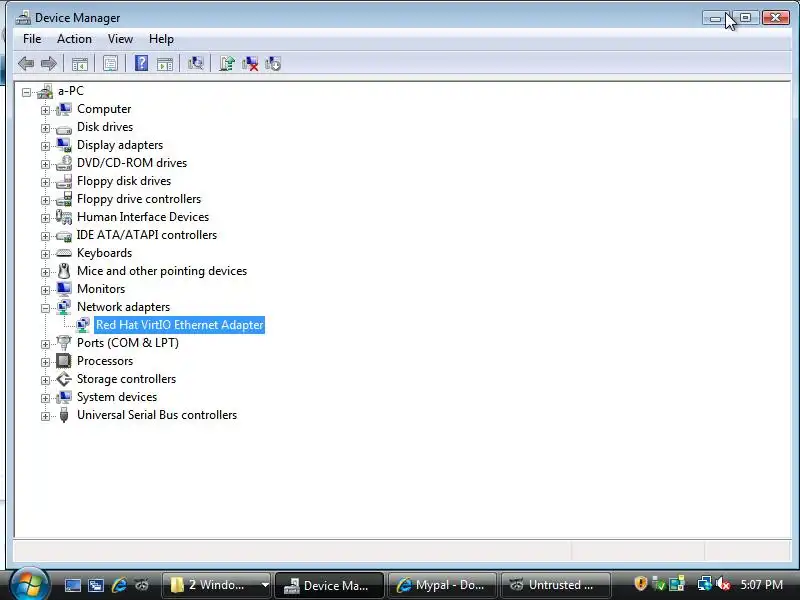Expand the Processors category
800x600 pixels.
click(x=45, y=362)
